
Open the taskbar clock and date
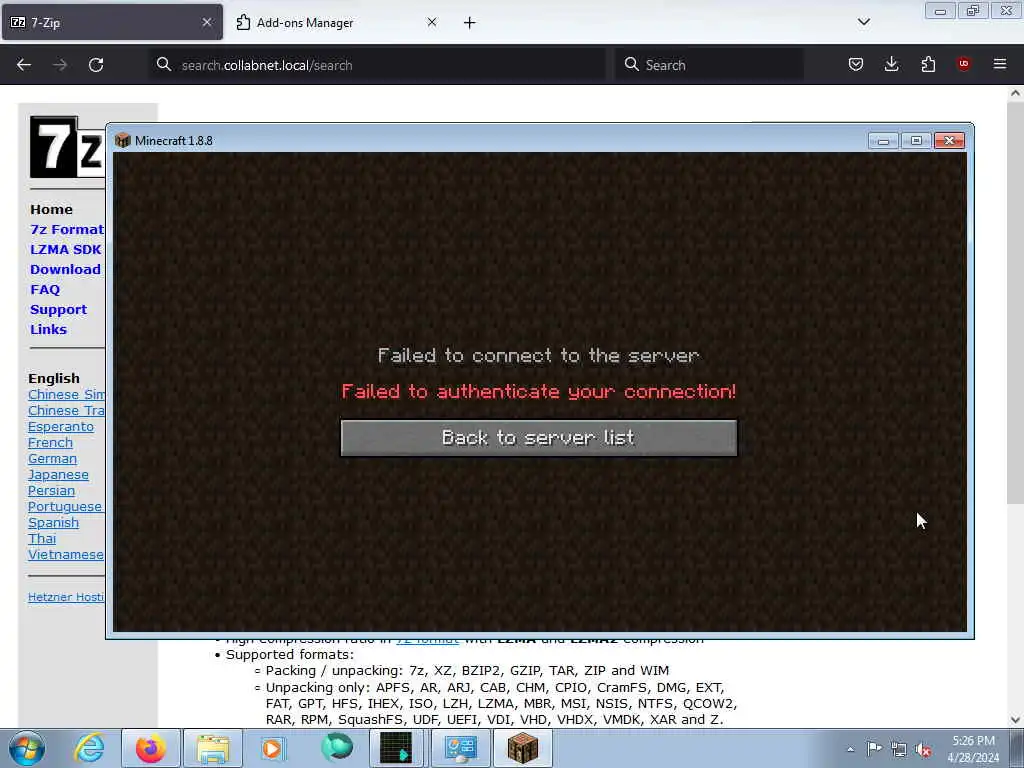(973, 749)
